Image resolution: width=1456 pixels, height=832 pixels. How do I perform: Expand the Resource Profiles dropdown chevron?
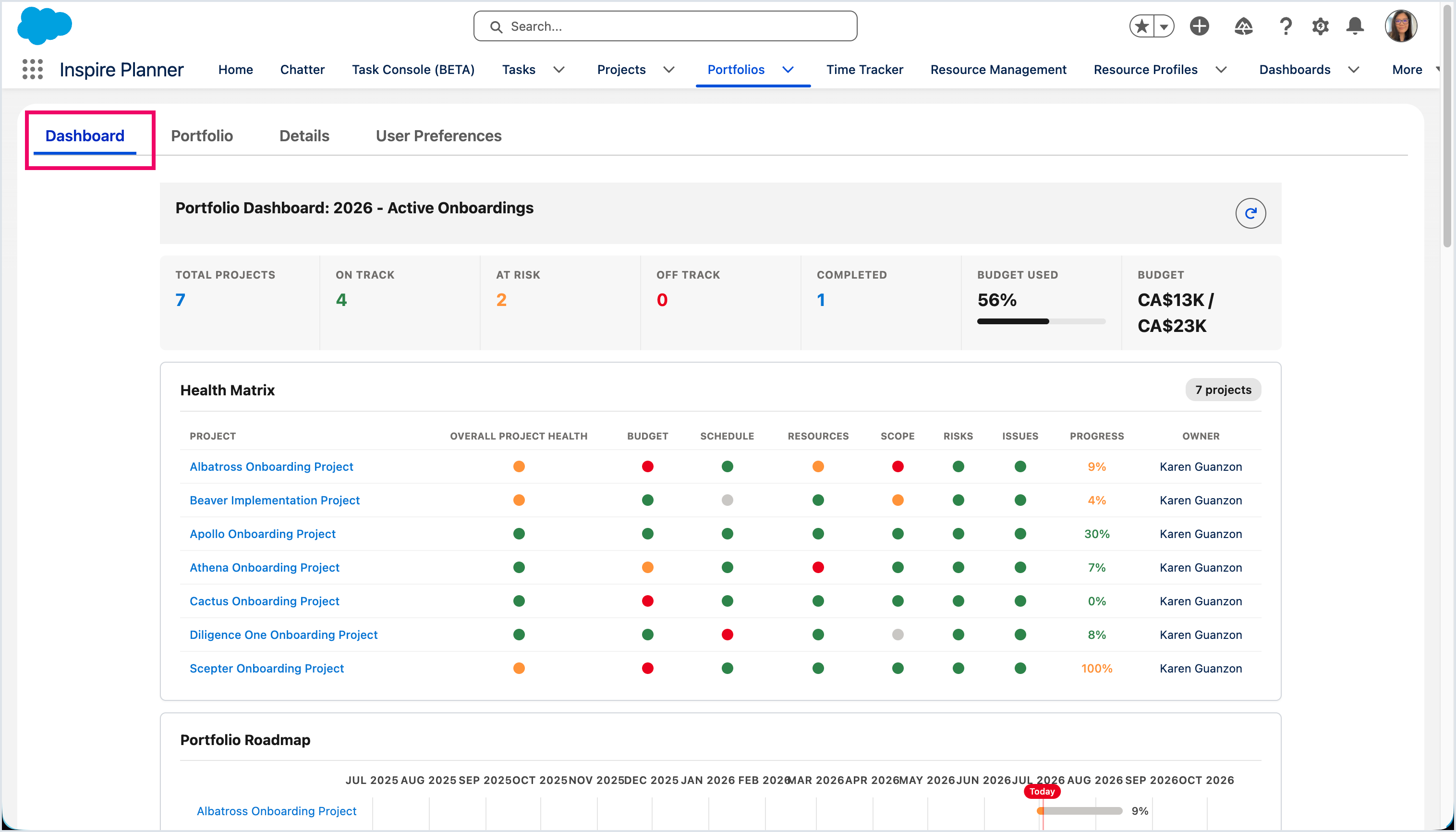point(1221,70)
